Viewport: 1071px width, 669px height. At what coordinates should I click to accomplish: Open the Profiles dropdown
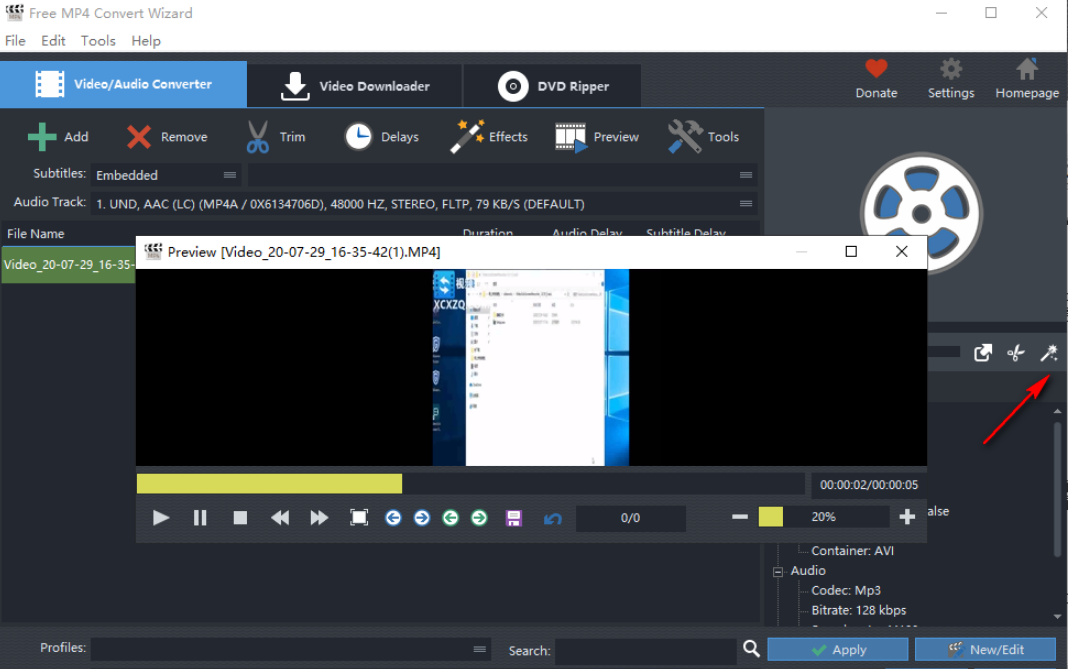290,649
